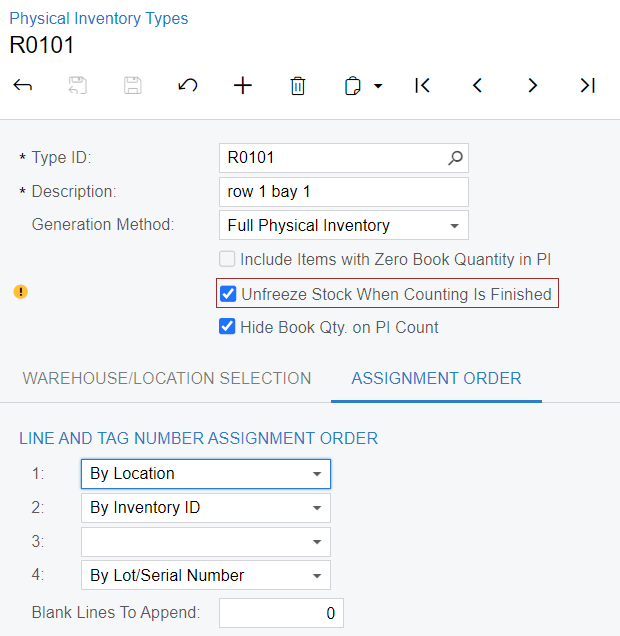Go to the first record
Viewport: 620px width, 636px height.
pyautogui.click(x=423, y=86)
